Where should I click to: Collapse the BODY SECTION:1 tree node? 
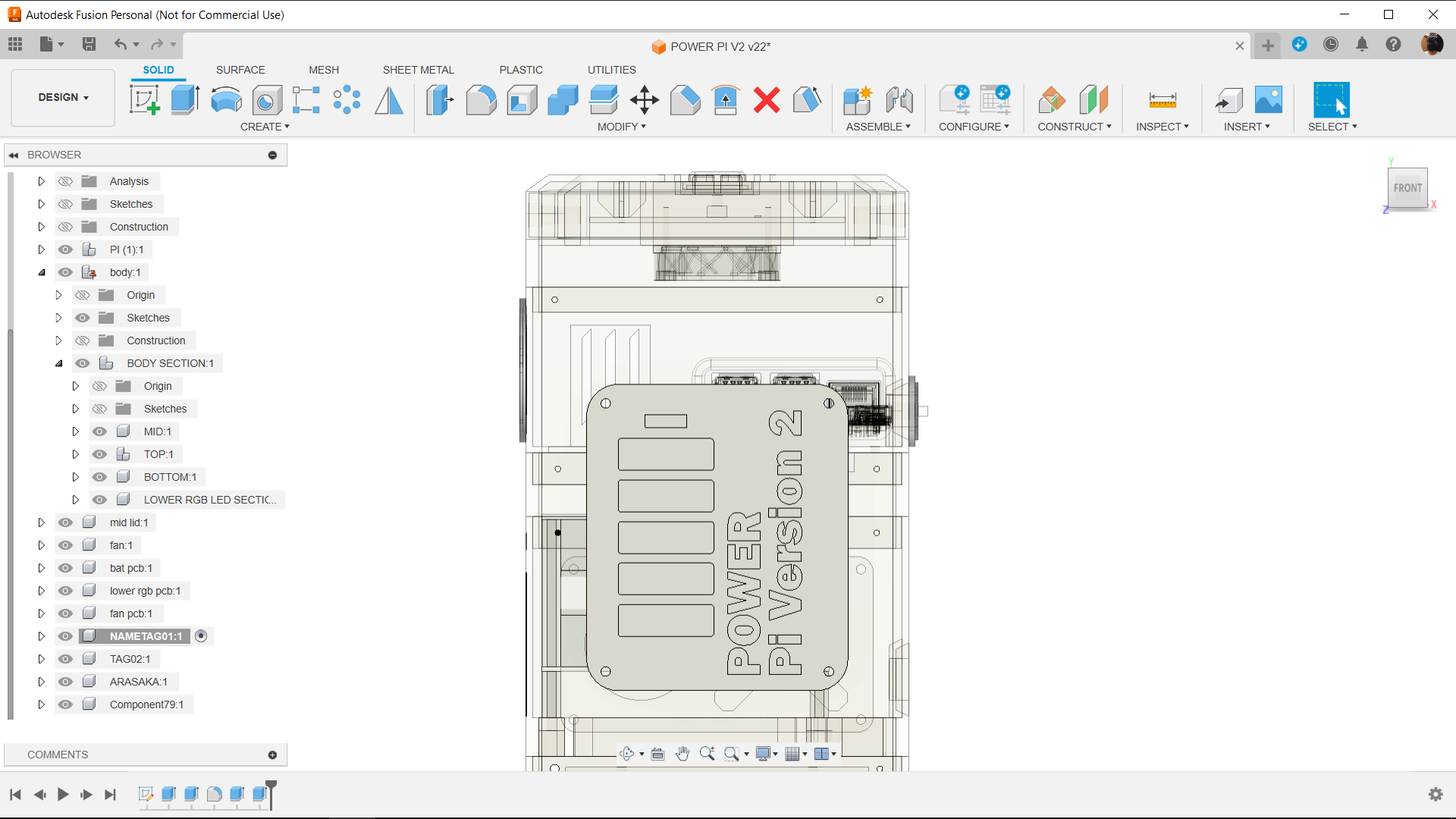pos(58,363)
